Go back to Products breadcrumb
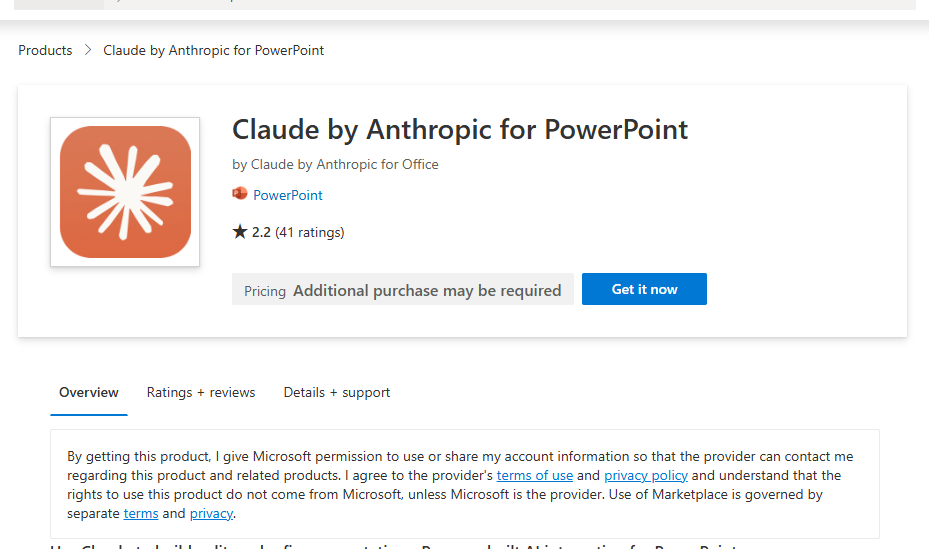Image resolution: width=929 pixels, height=549 pixels. [x=45, y=50]
